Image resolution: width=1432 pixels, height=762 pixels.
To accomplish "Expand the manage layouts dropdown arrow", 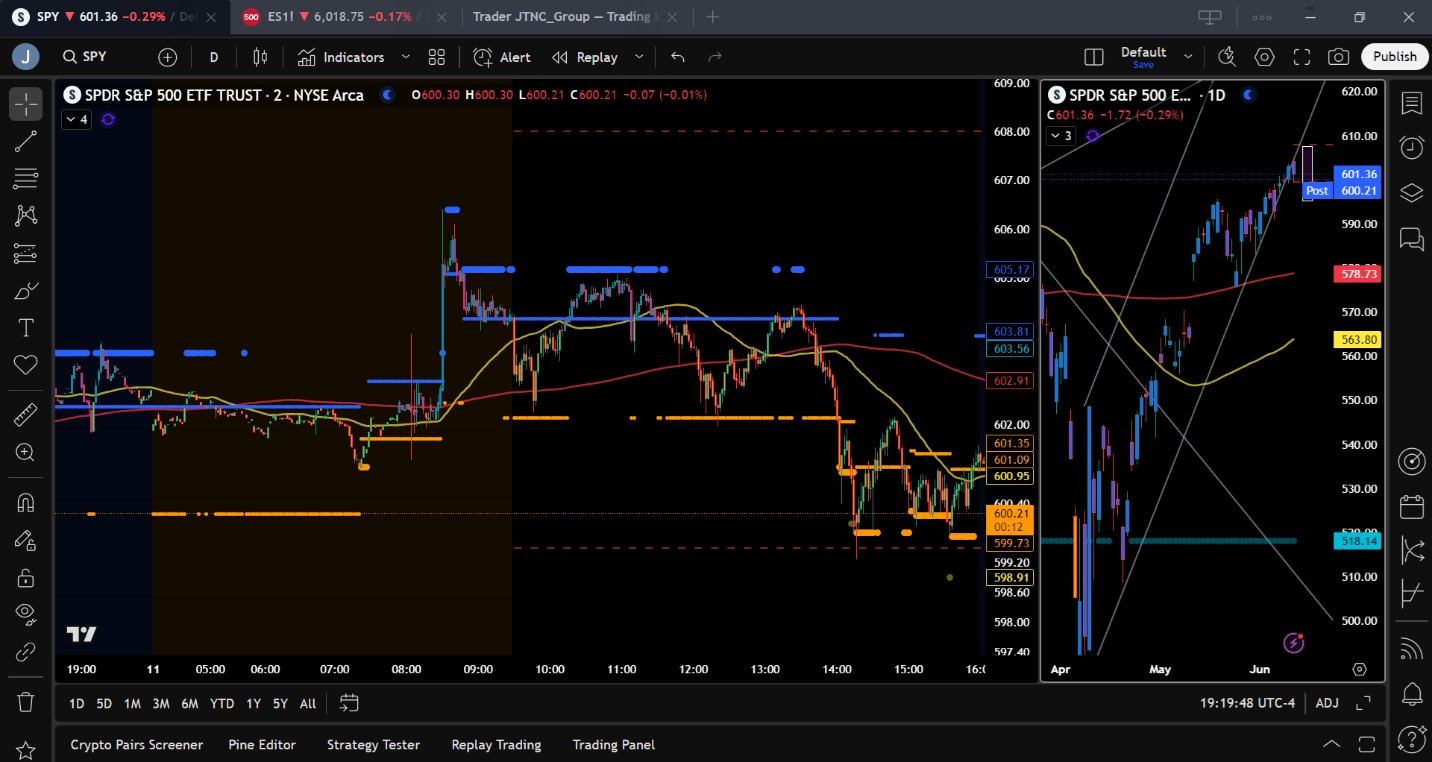I will 1188,57.
